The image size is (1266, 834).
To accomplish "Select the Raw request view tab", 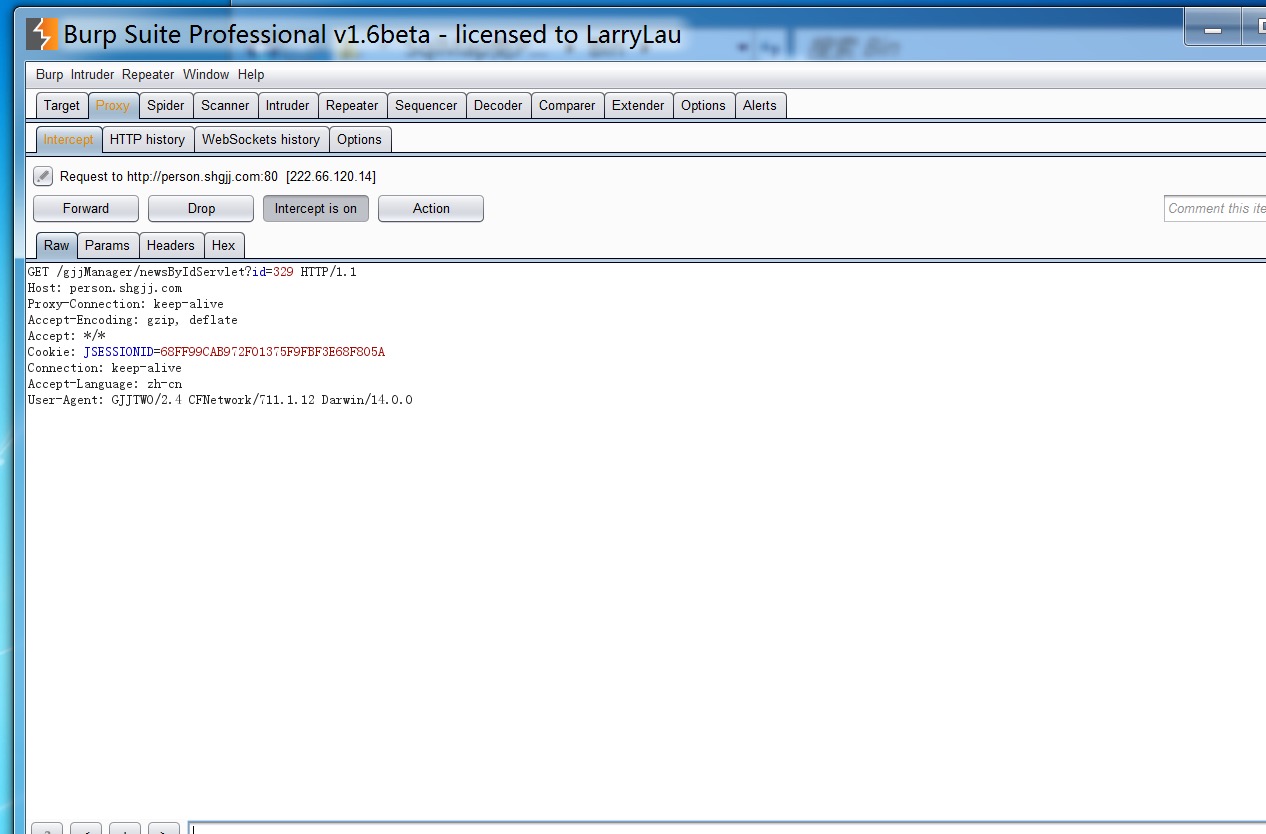I will point(57,245).
